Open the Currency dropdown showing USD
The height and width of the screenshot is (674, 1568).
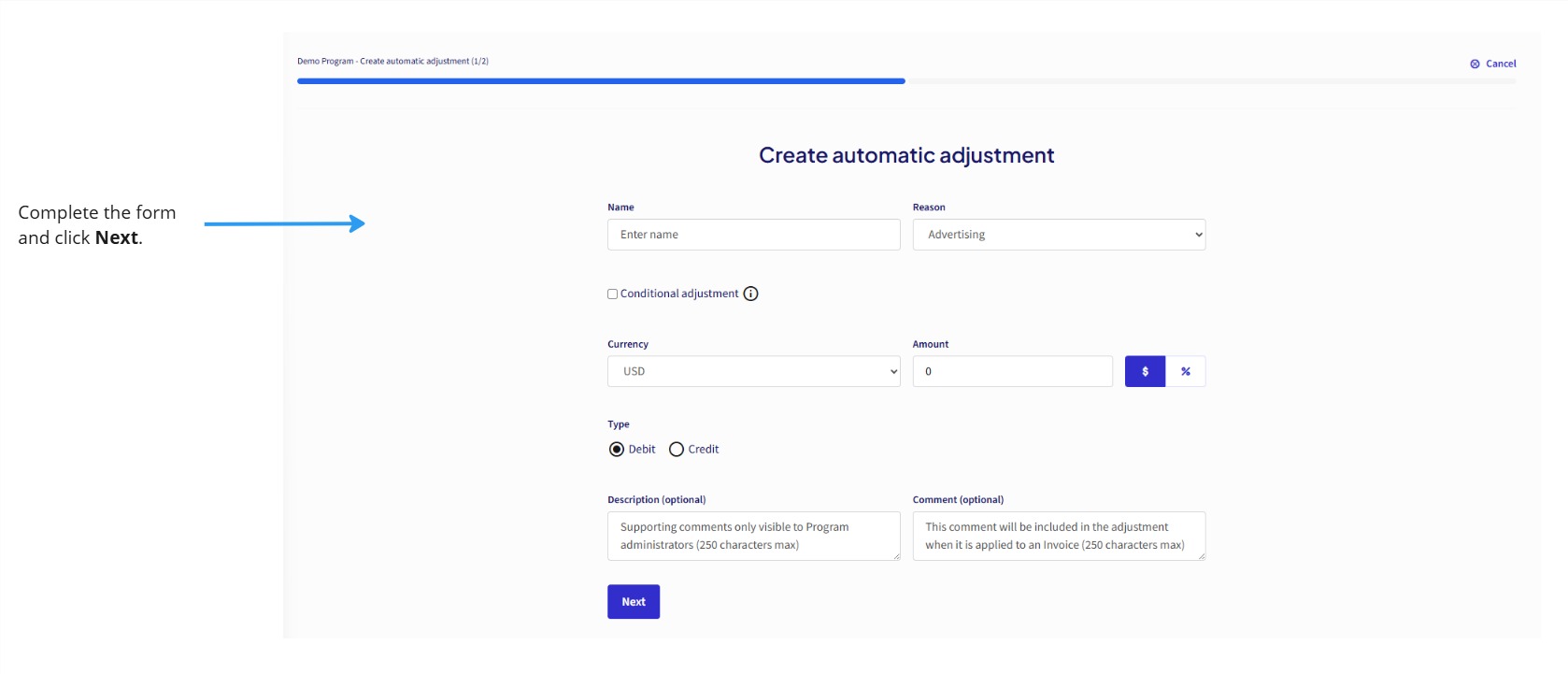(x=754, y=371)
